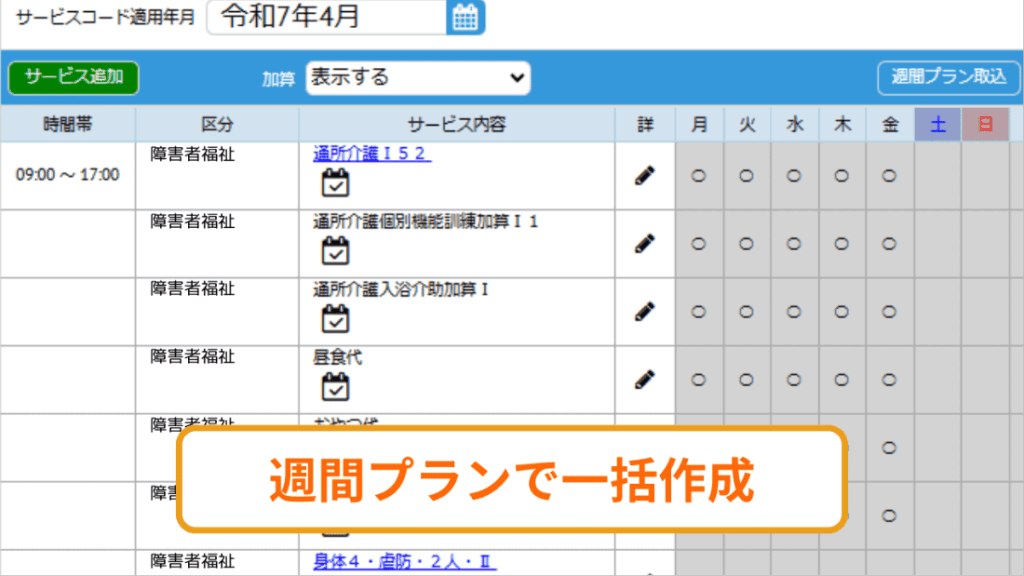Click the 通所介護個別機能訓練加算Ⅰ1 text
Image resolution: width=1024 pixels, height=576 pixels.
click(x=425, y=222)
